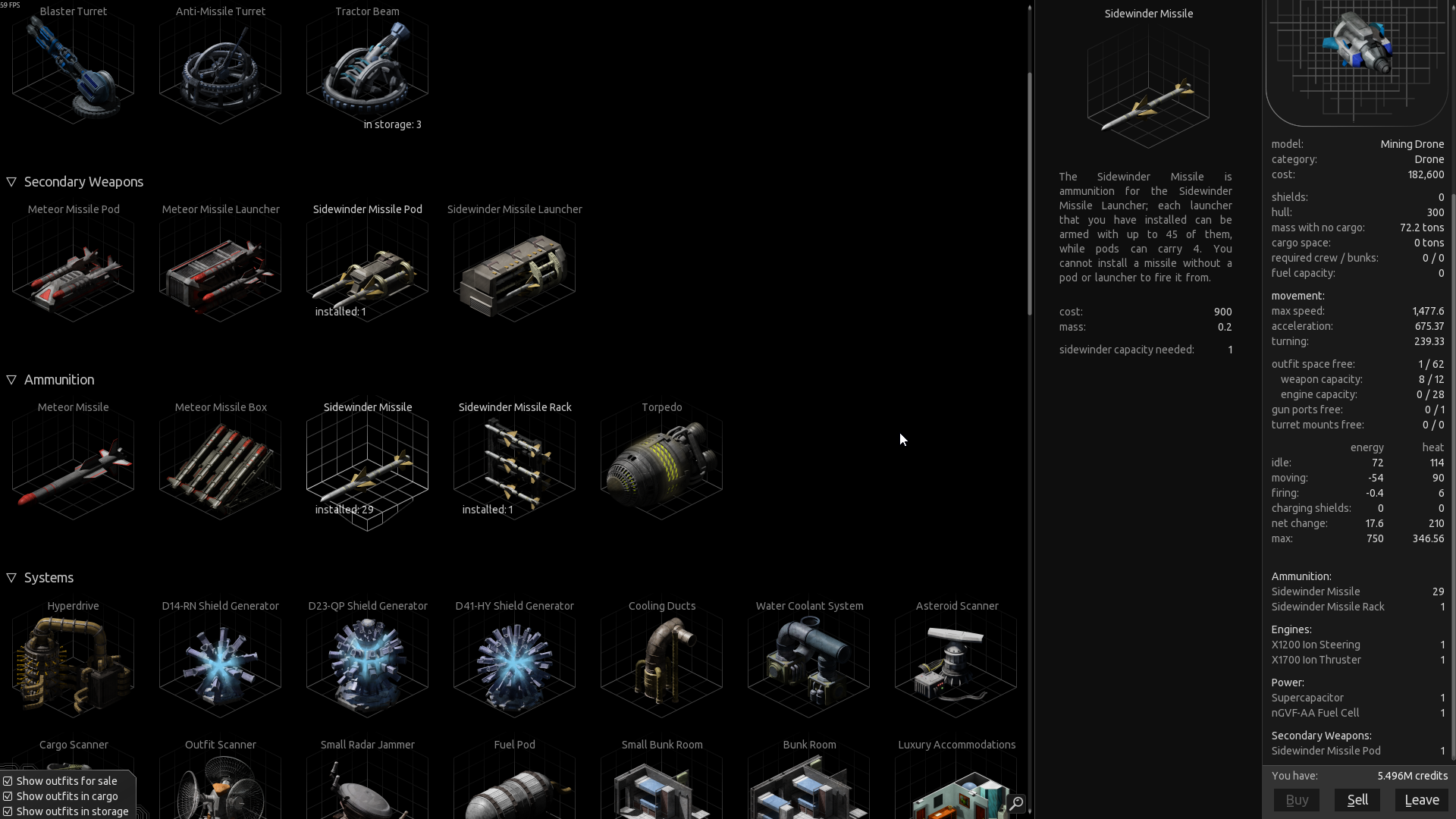Viewport: 1456px width, 819px height.
Task: Select the Sidewinder Missile Rack
Action: (x=515, y=460)
